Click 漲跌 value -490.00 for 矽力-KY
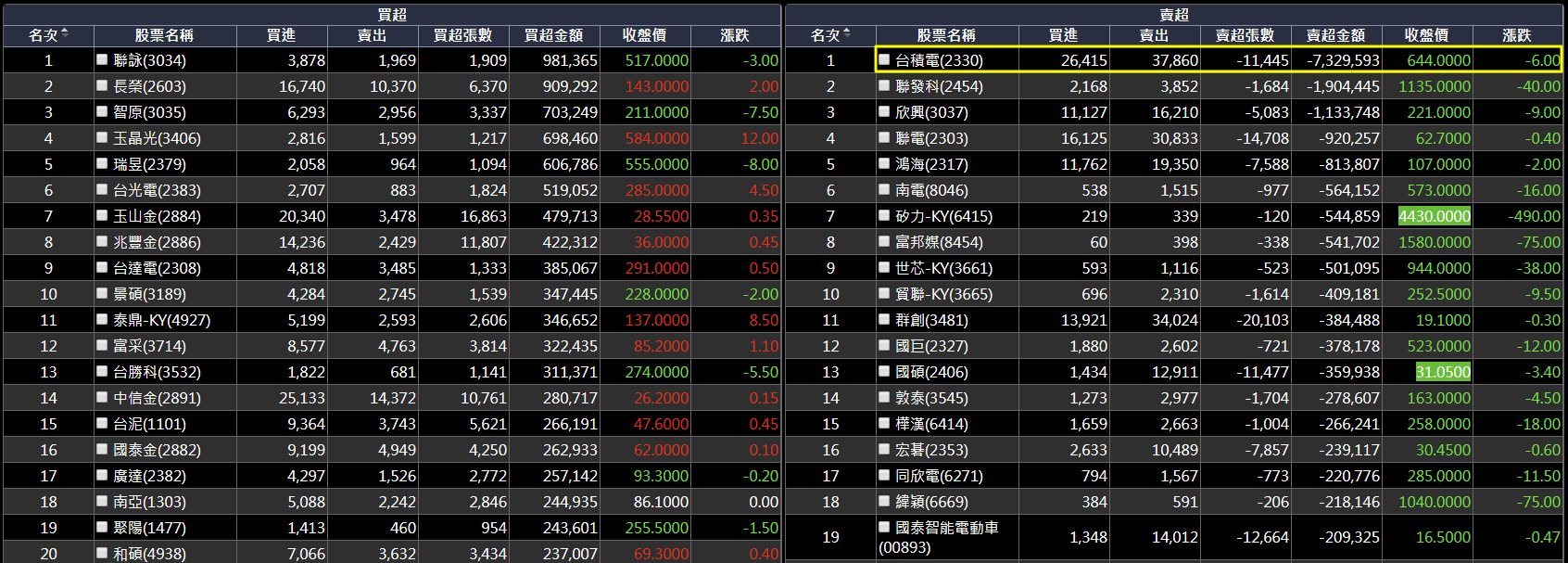 1535,216
